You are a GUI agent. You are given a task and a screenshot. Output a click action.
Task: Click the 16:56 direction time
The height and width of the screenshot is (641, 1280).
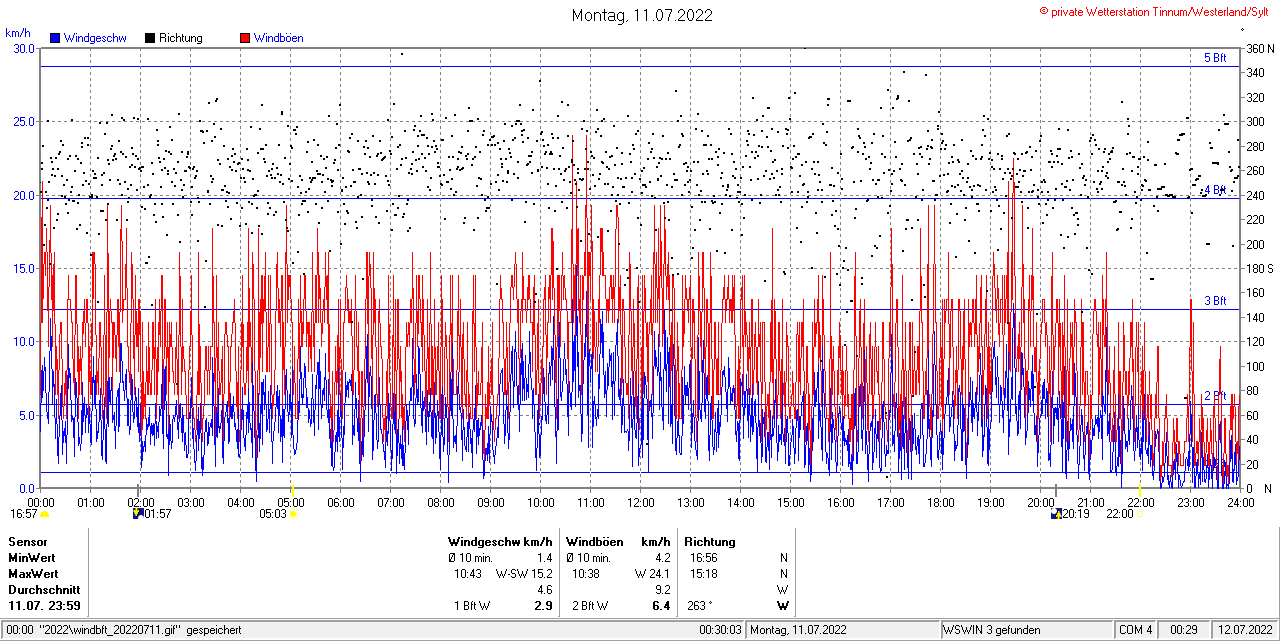[x=703, y=558]
